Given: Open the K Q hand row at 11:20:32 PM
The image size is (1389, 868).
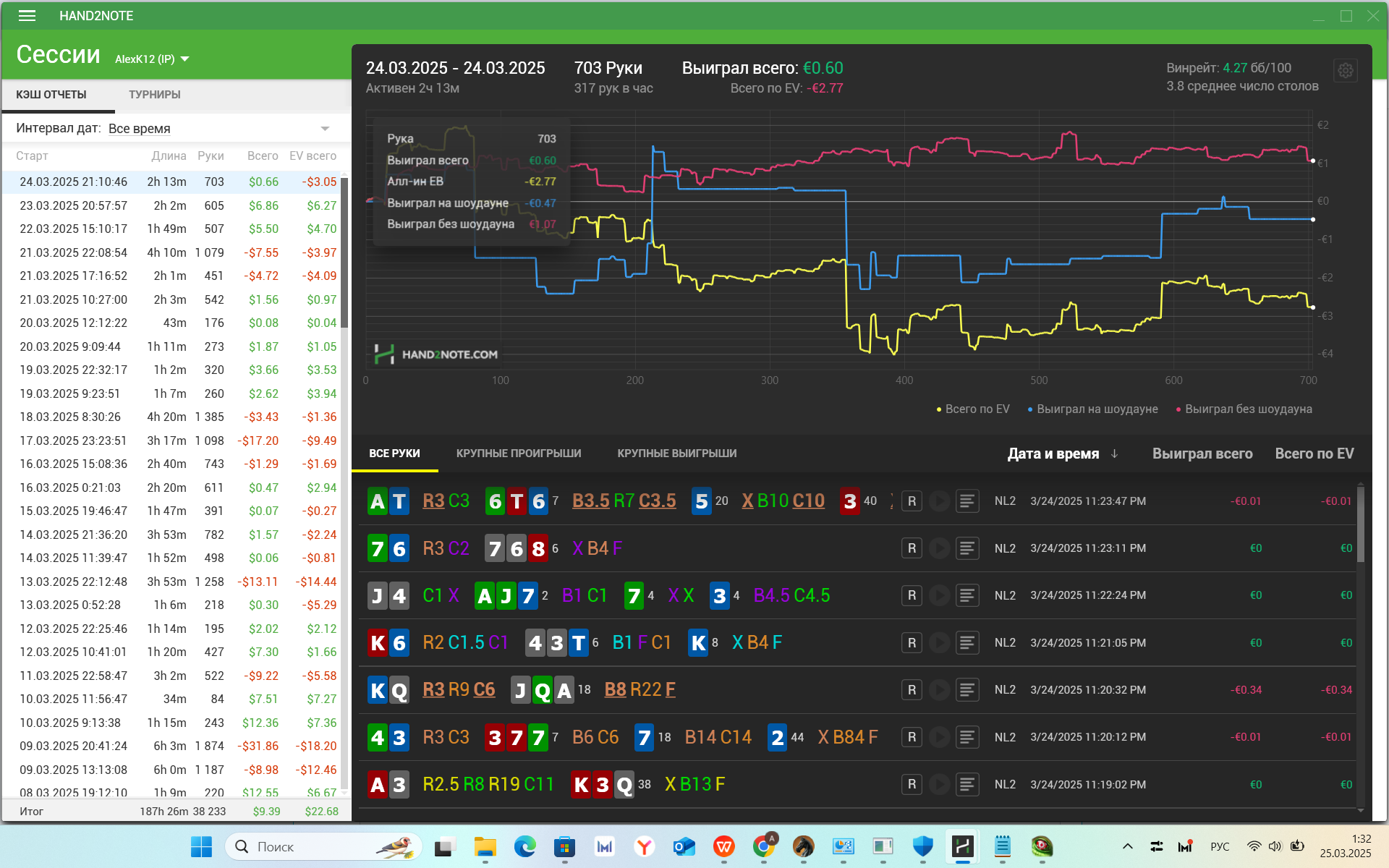Looking at the screenshot, I should point(858,690).
